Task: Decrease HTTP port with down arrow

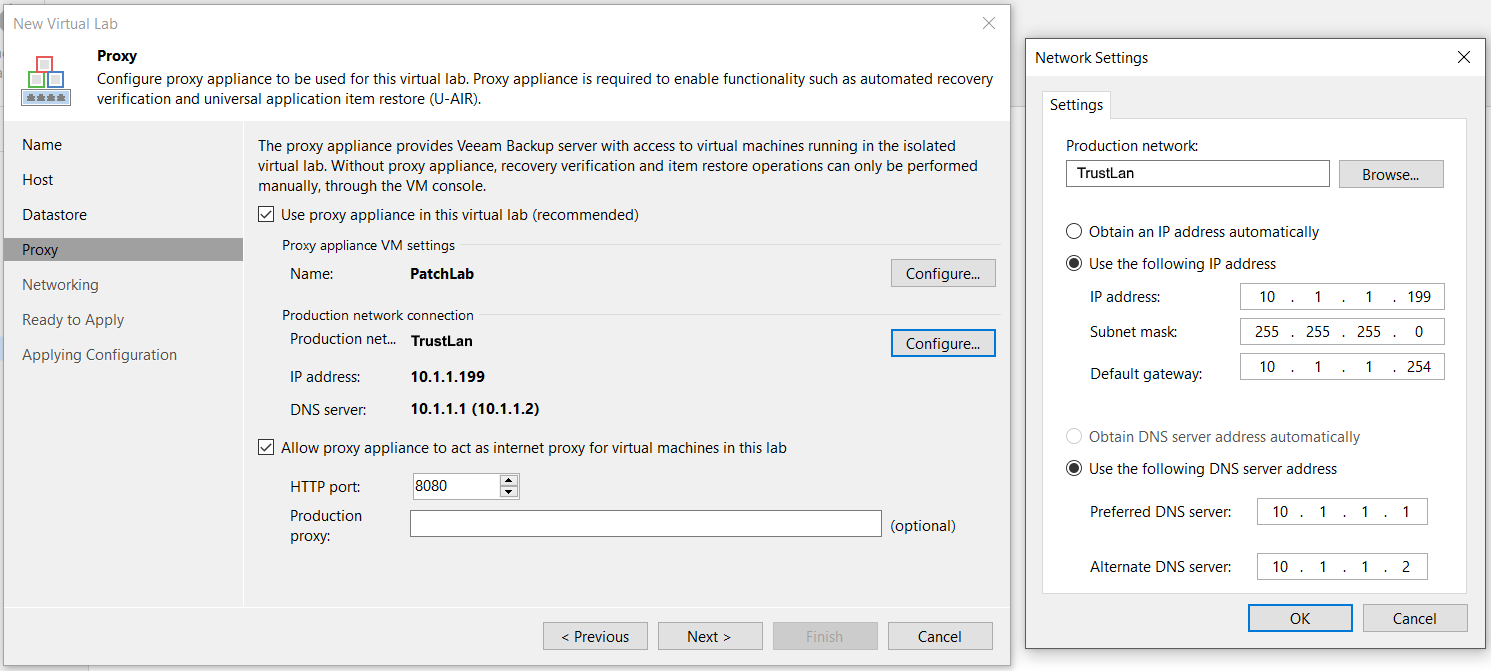Action: pos(509,492)
